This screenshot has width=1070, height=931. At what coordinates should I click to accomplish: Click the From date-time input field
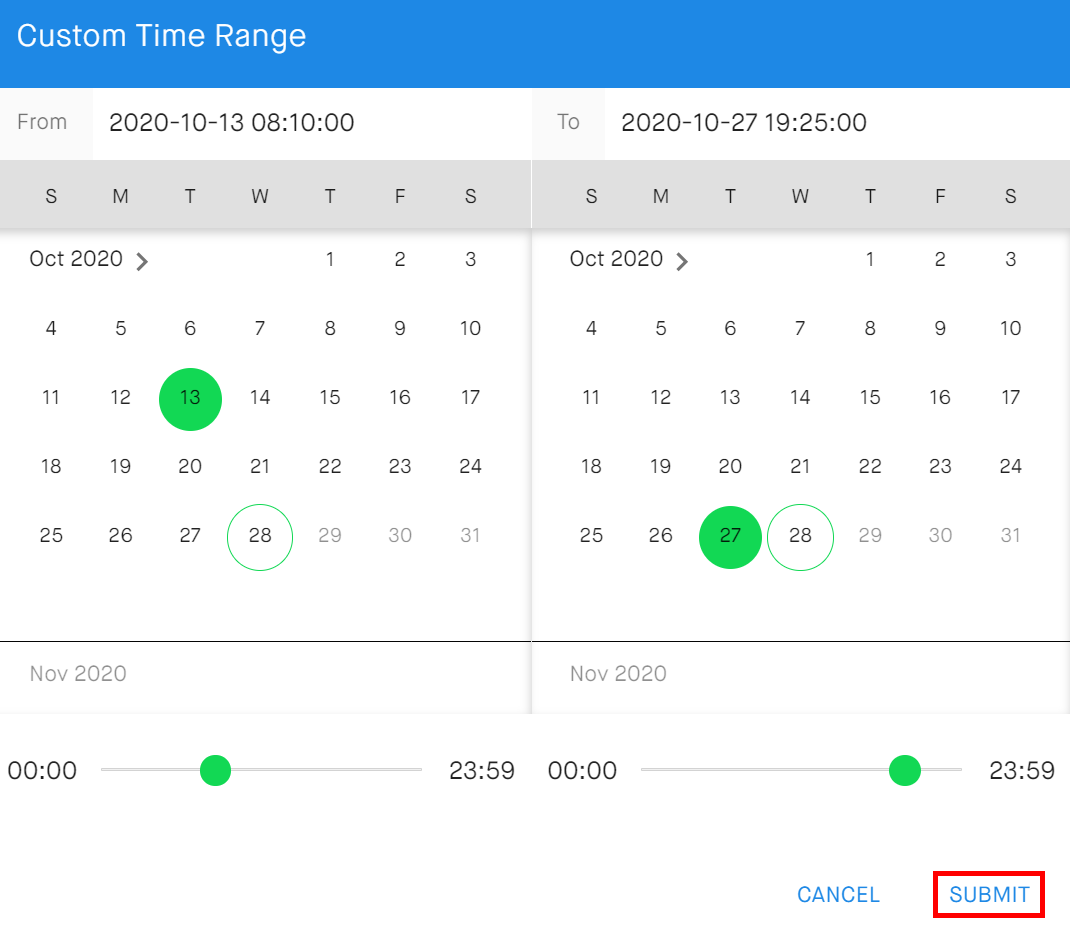[x=311, y=123]
